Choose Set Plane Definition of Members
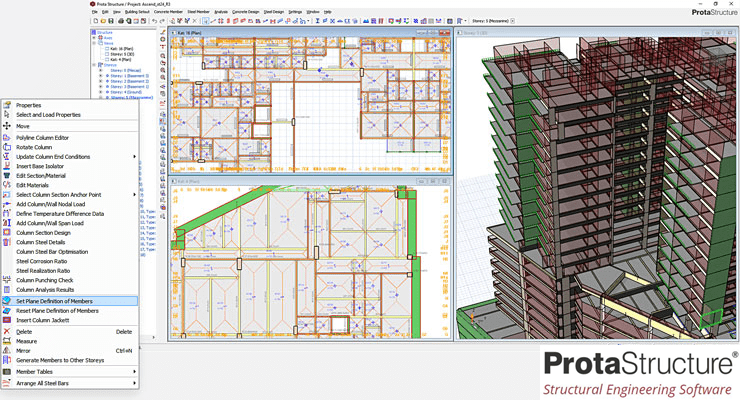This screenshot has height=400, width=740. 70,301
